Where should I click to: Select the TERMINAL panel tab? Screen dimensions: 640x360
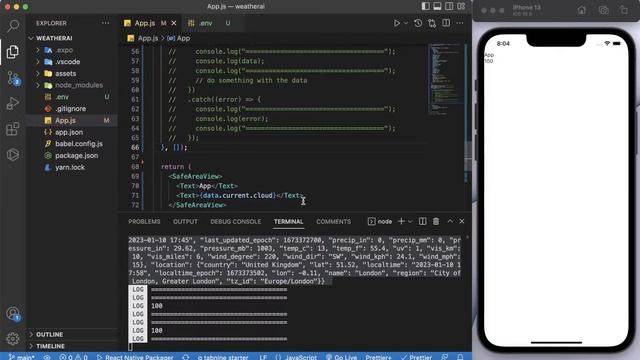[x=288, y=222]
